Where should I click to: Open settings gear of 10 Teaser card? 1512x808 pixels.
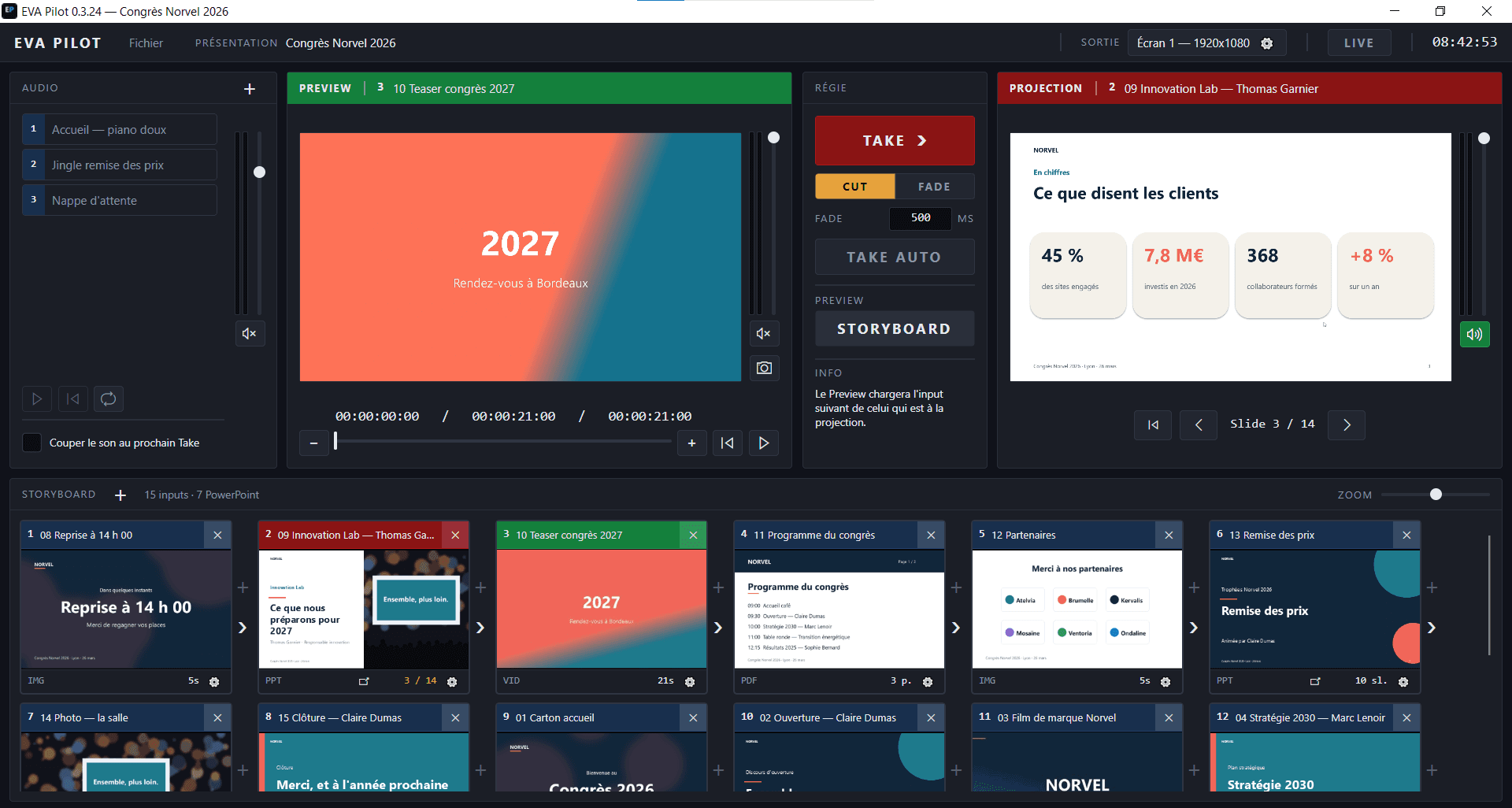(690, 682)
